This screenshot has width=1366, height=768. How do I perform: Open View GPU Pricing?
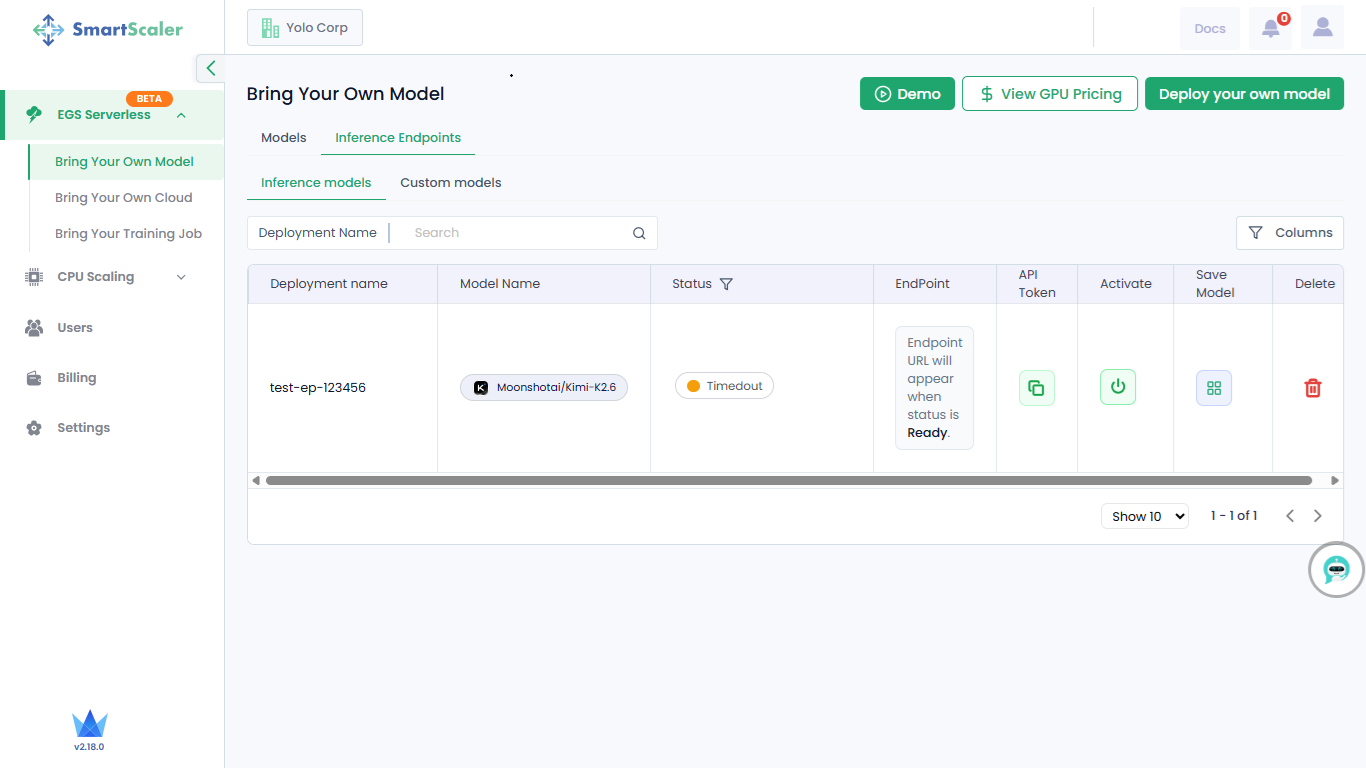(1050, 94)
